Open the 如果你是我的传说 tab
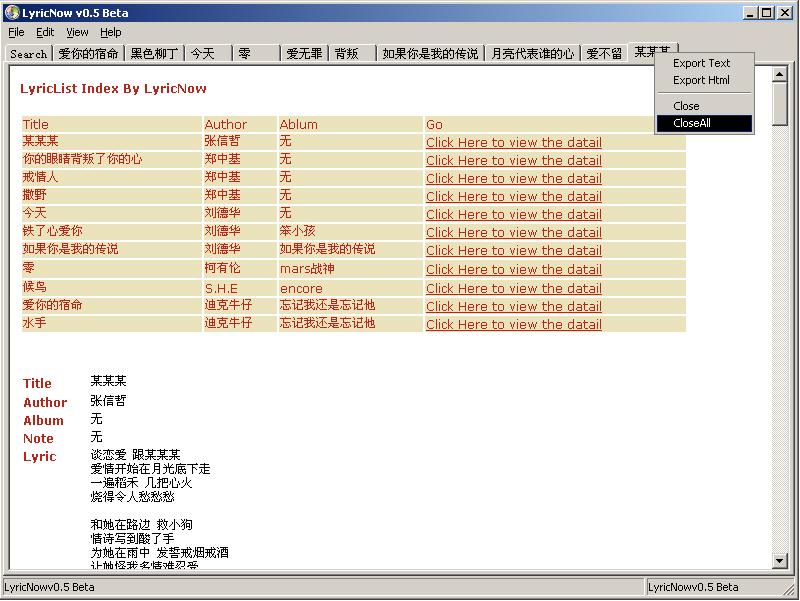Image resolution: width=800 pixels, height=601 pixels. 430,54
